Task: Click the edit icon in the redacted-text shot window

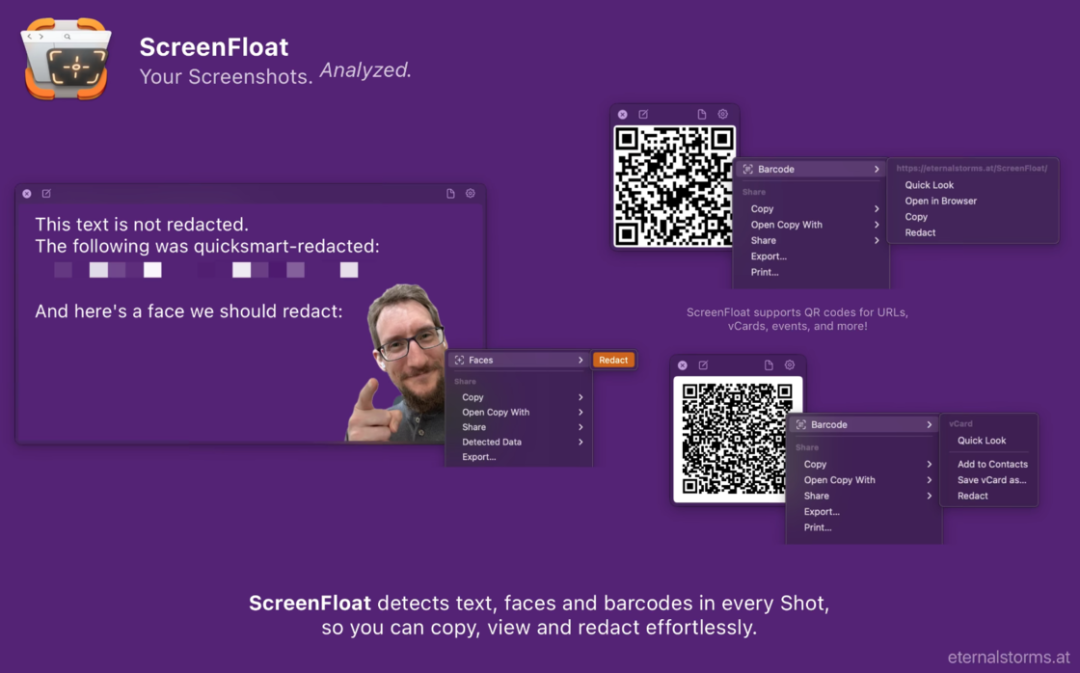Action: point(46,194)
